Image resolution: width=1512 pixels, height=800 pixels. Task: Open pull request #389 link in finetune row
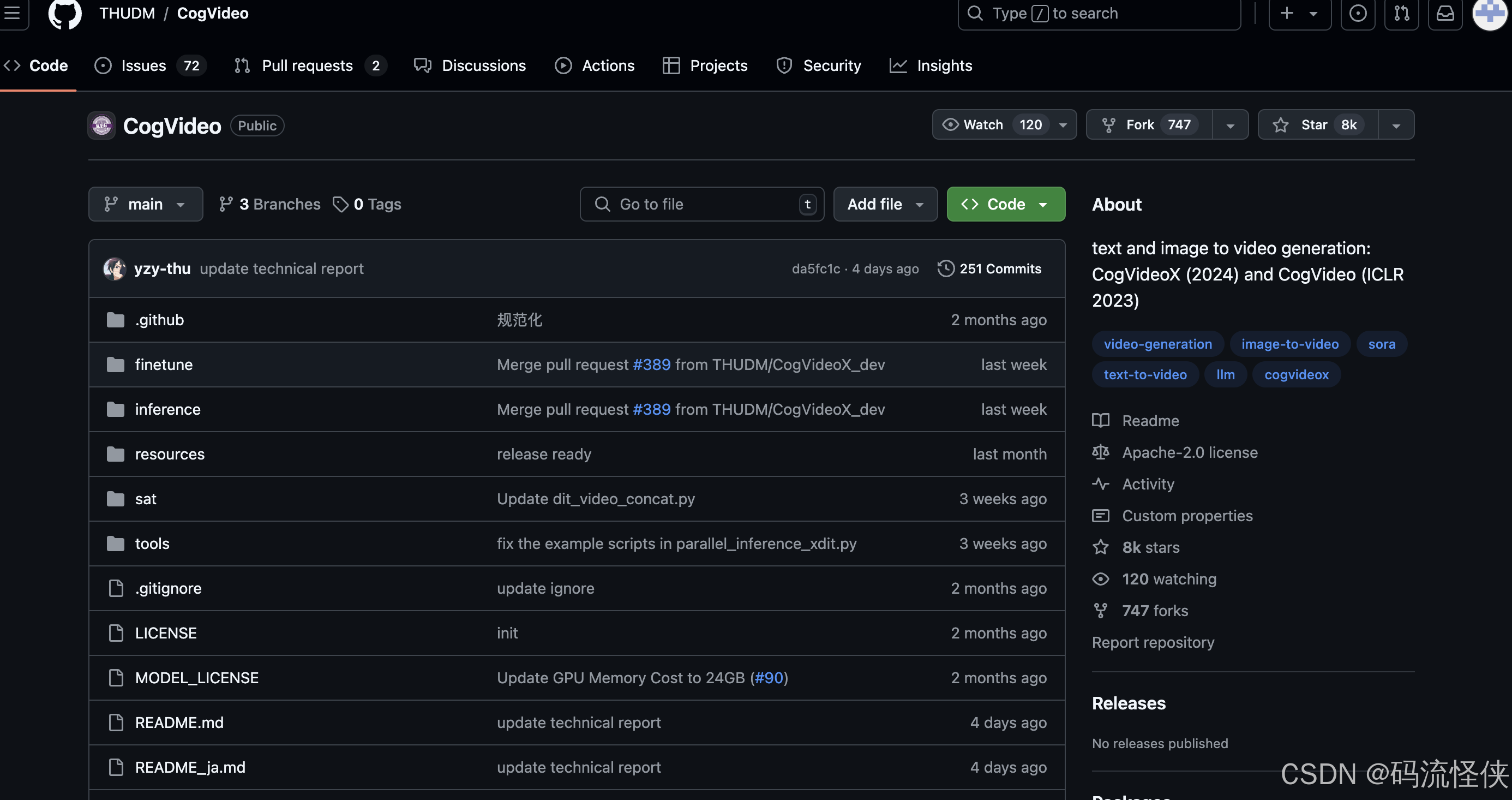click(651, 364)
